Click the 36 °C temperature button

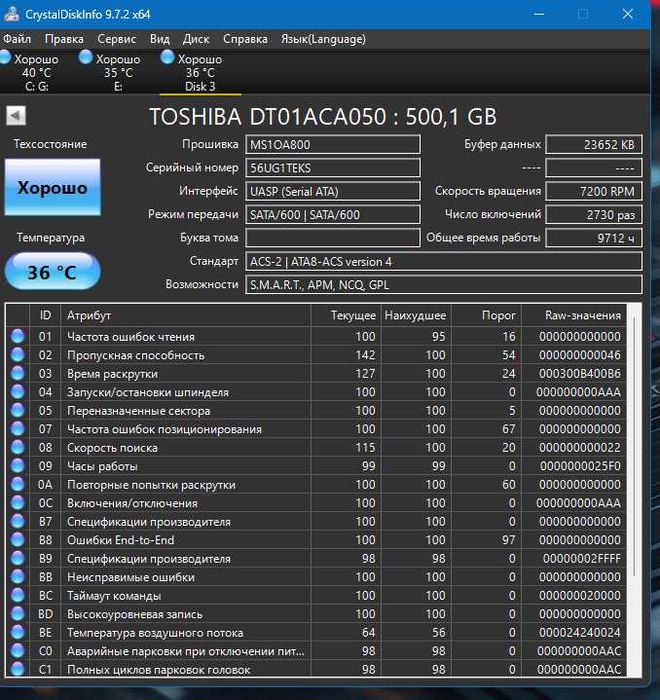click(x=53, y=272)
